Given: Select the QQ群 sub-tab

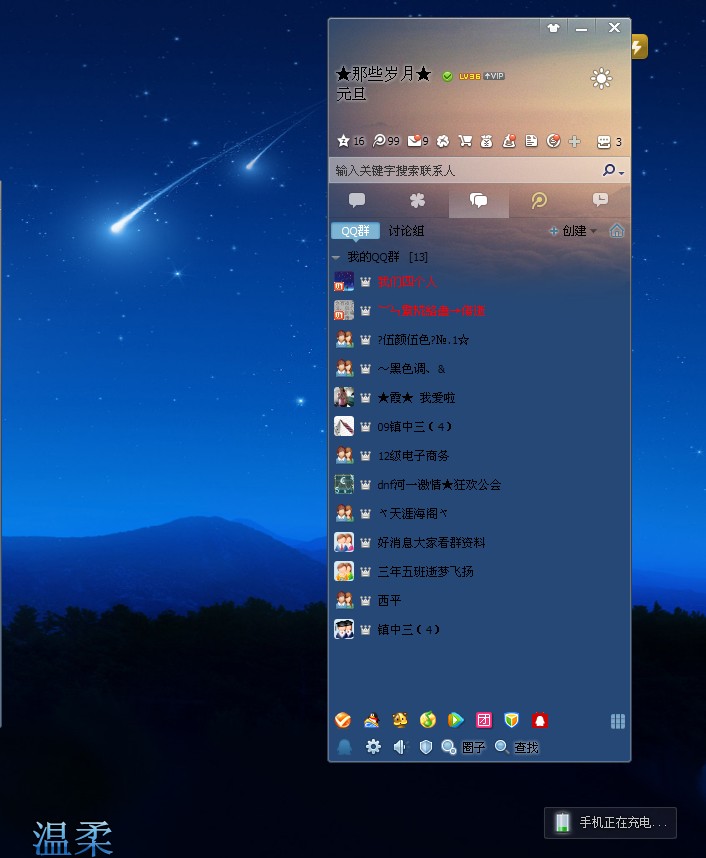Looking at the screenshot, I should point(355,231).
